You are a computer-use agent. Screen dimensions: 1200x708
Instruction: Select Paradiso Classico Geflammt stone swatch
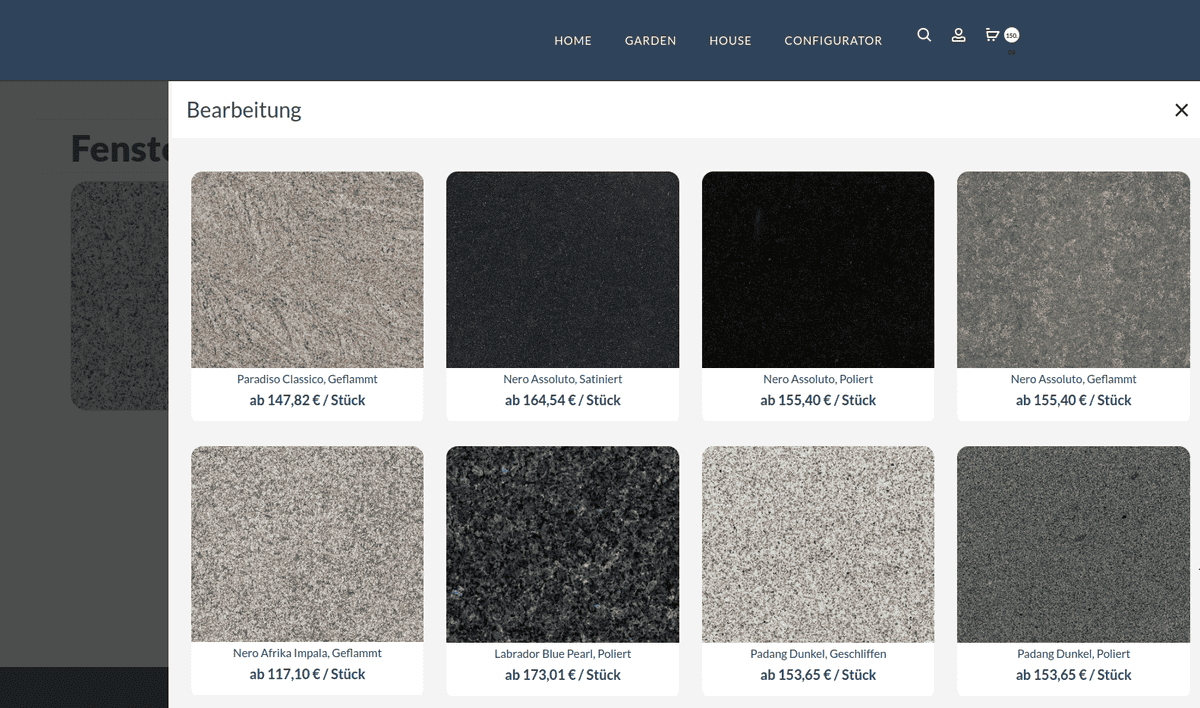[307, 270]
